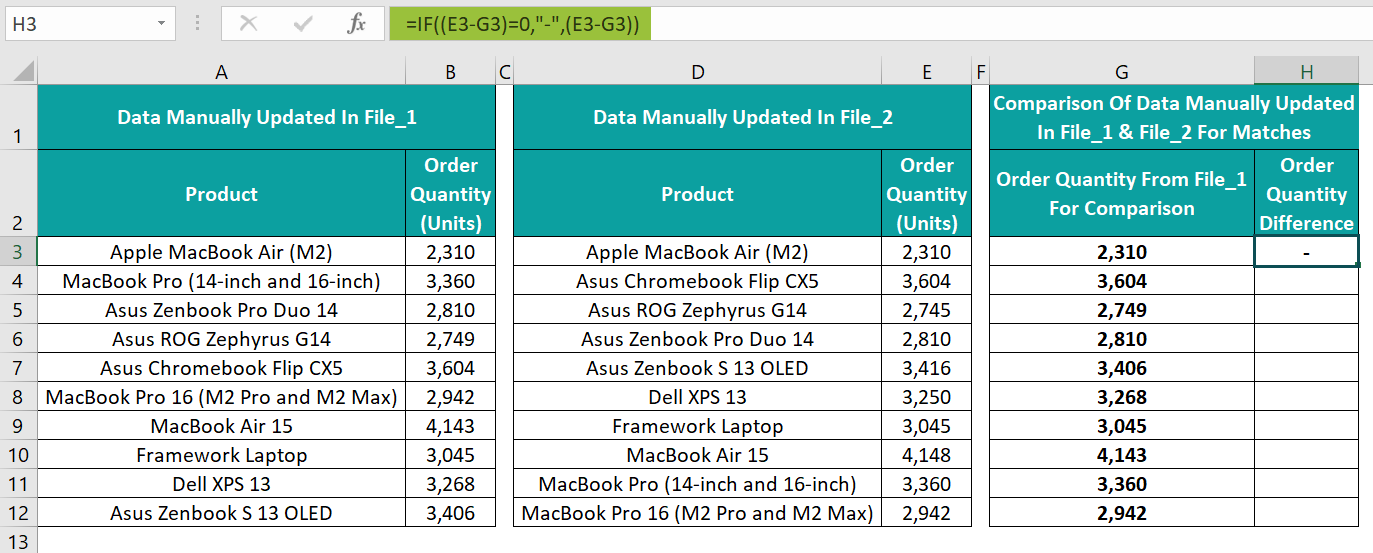The width and height of the screenshot is (1373, 553).
Task: Click cell G5 bold value 2,749
Action: coord(1122,310)
